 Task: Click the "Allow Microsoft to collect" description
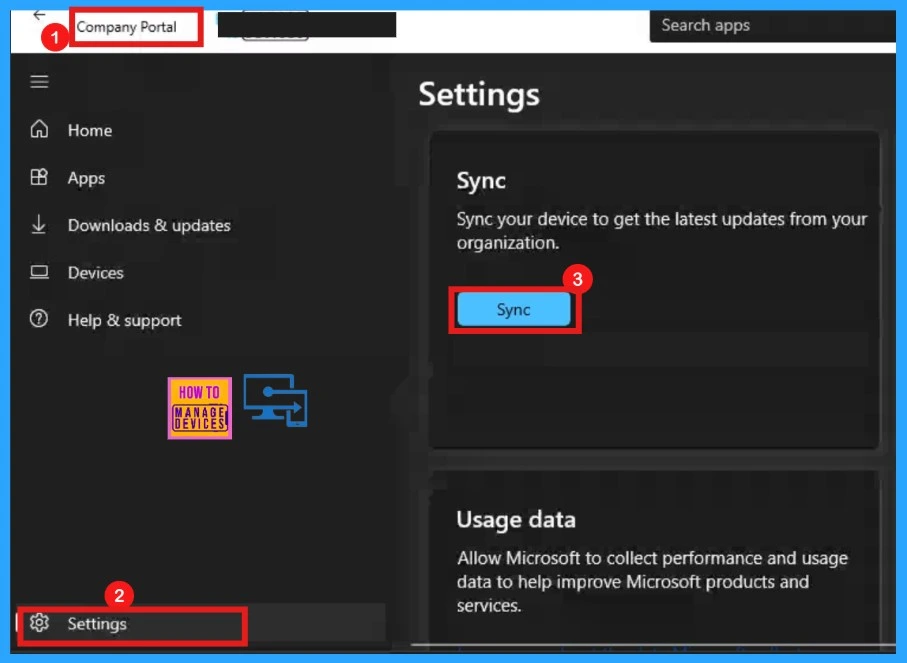click(x=652, y=581)
